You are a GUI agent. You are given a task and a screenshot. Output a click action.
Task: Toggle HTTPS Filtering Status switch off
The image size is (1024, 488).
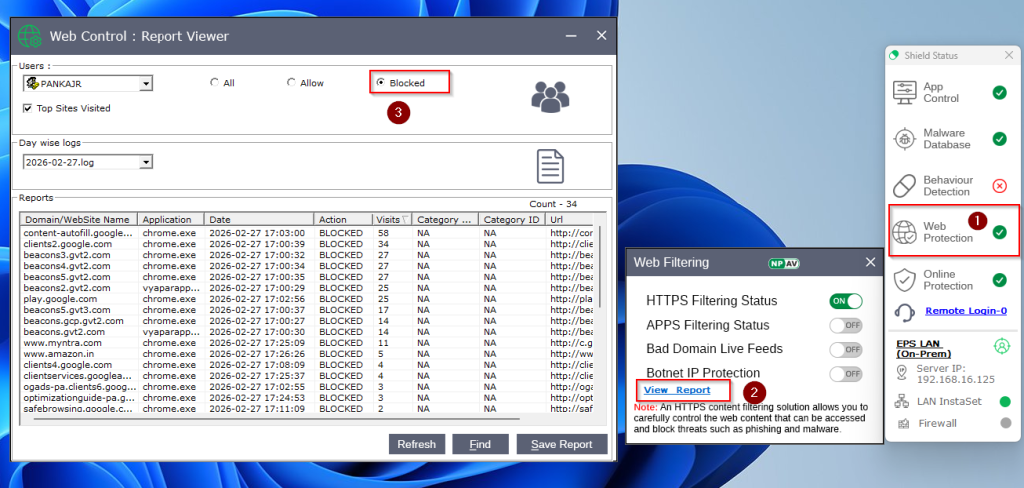[x=845, y=301]
